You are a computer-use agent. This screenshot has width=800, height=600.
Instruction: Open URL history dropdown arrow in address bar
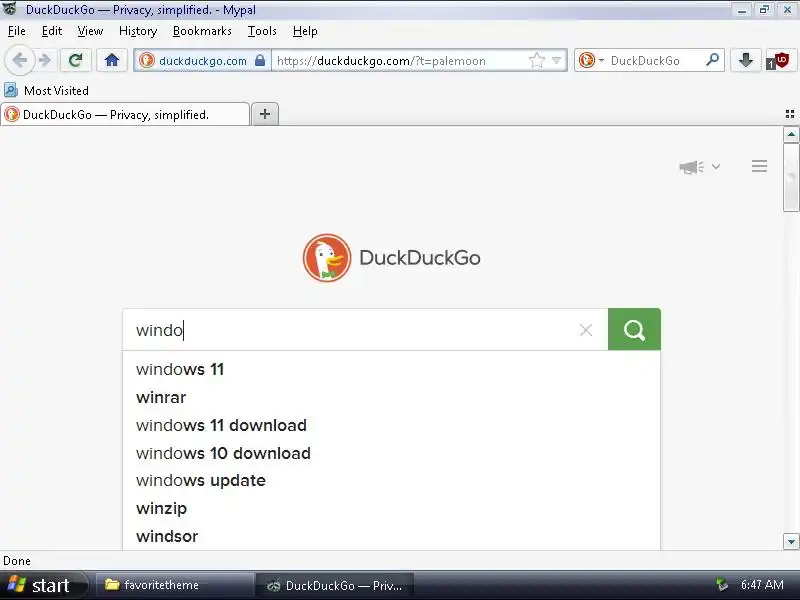pos(557,61)
